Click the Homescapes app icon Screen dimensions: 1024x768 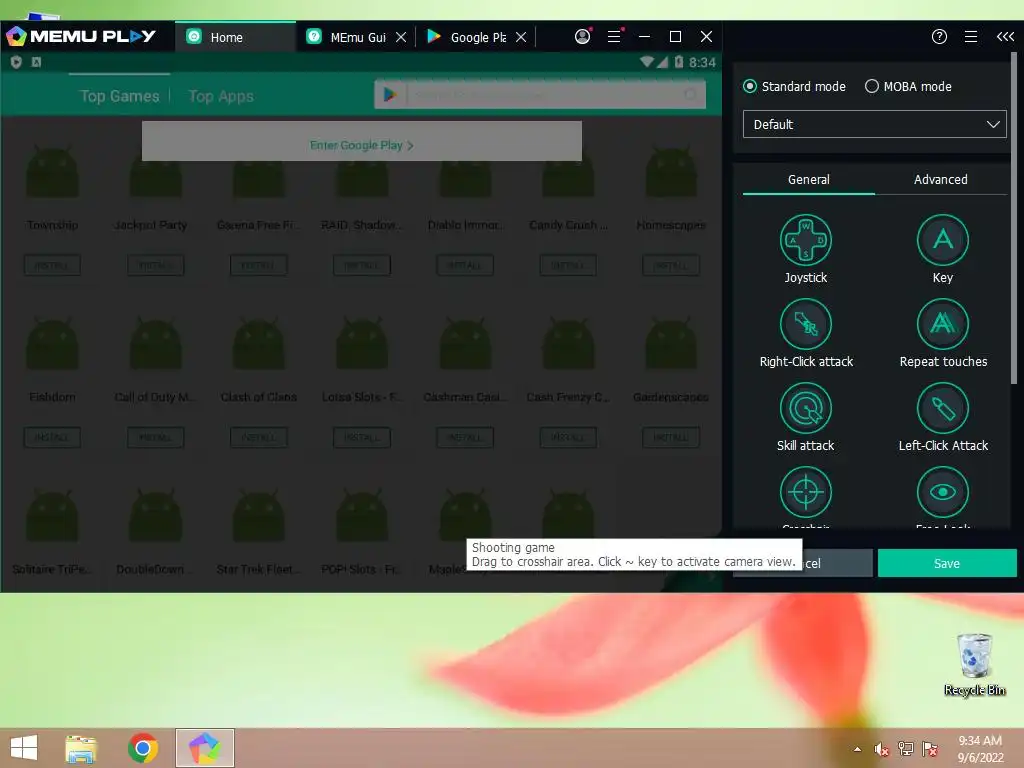671,172
